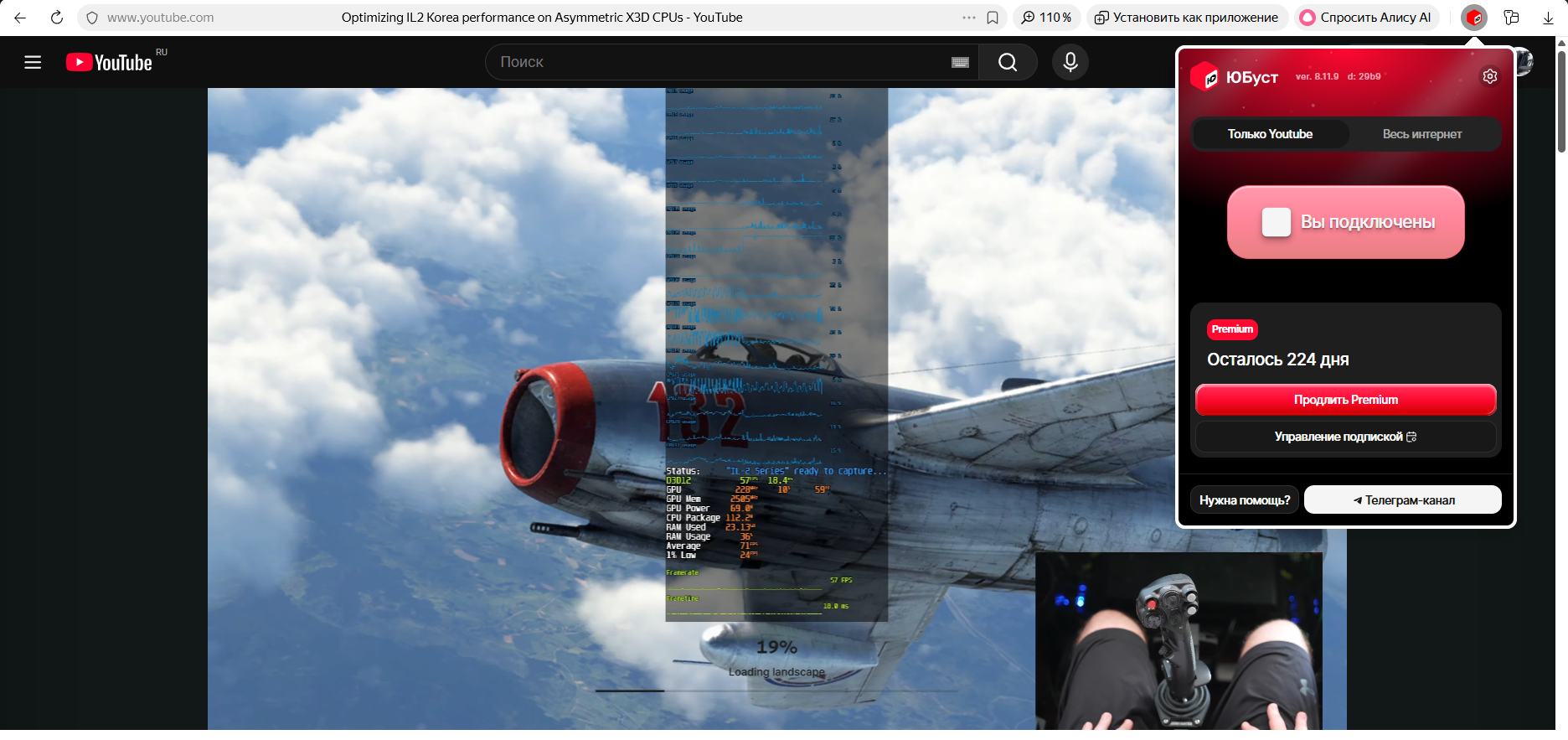Open the YouTube hamburger menu
Image resolution: width=1568 pixels, height=740 pixels.
point(33,62)
